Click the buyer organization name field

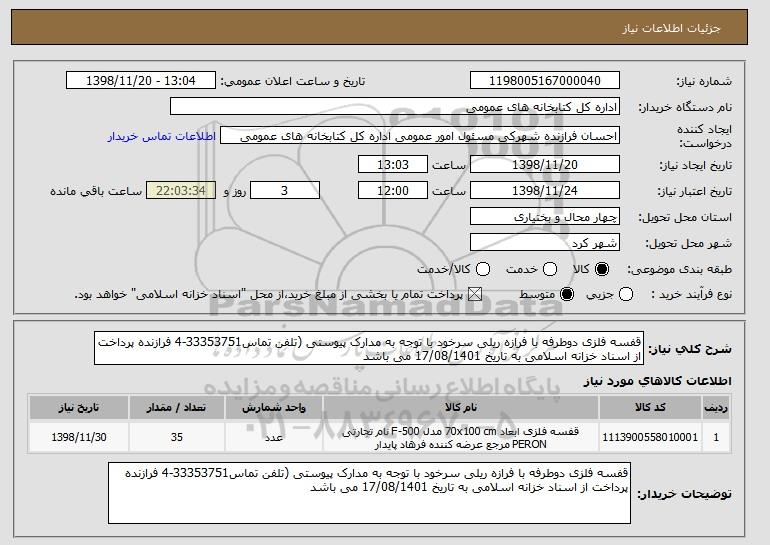click(x=395, y=106)
